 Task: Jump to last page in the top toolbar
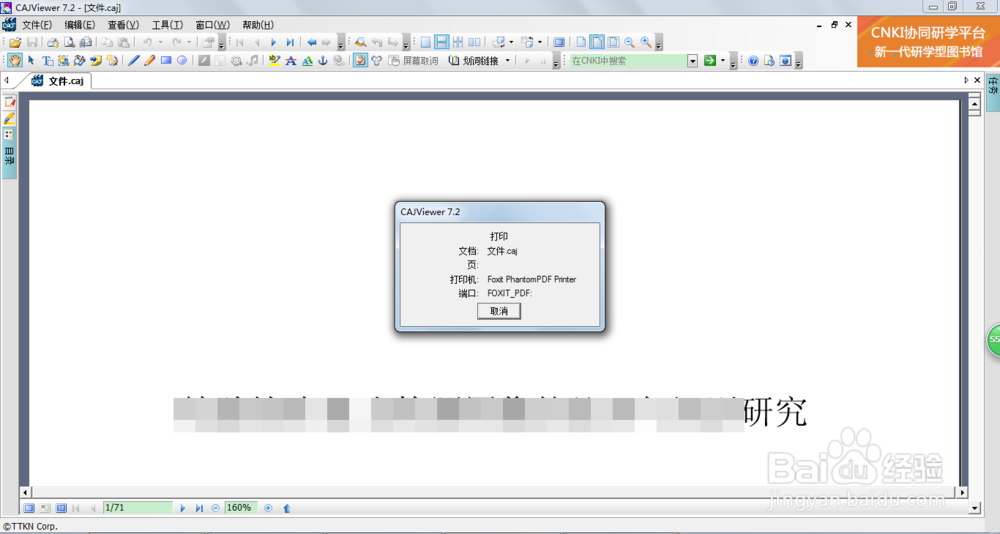pos(290,42)
